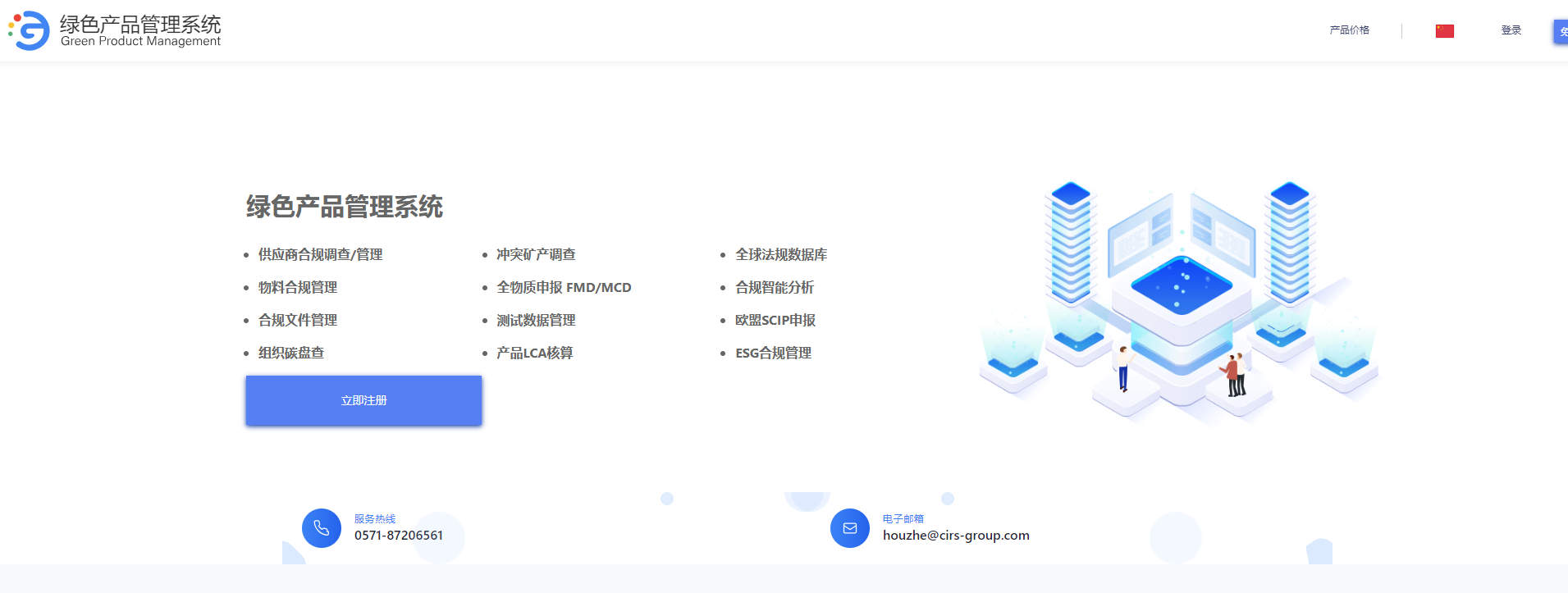Screen dimensions: 1568x593
Task: Click the 冲突矿产调查 feature item
Action: click(x=536, y=255)
